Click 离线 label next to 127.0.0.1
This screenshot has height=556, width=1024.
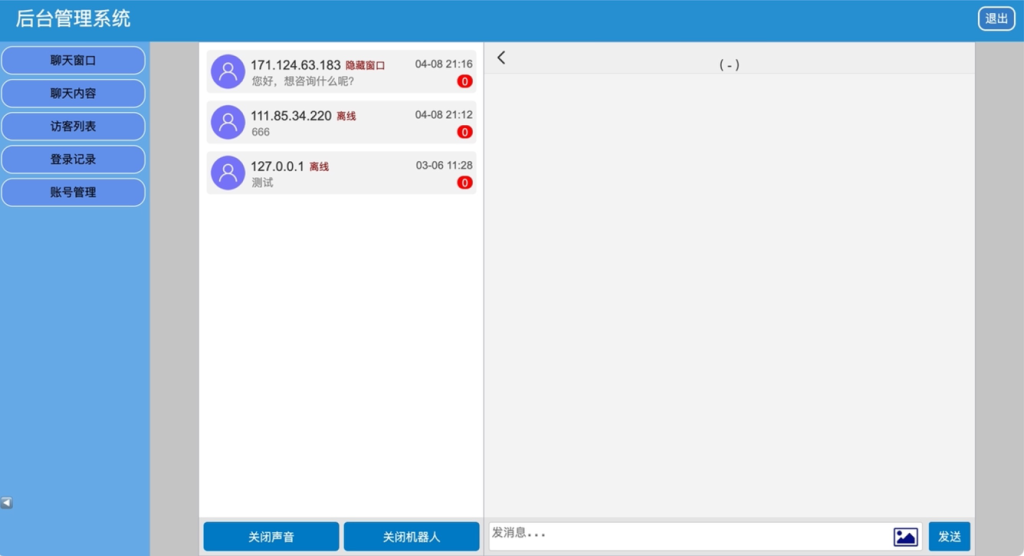319,167
